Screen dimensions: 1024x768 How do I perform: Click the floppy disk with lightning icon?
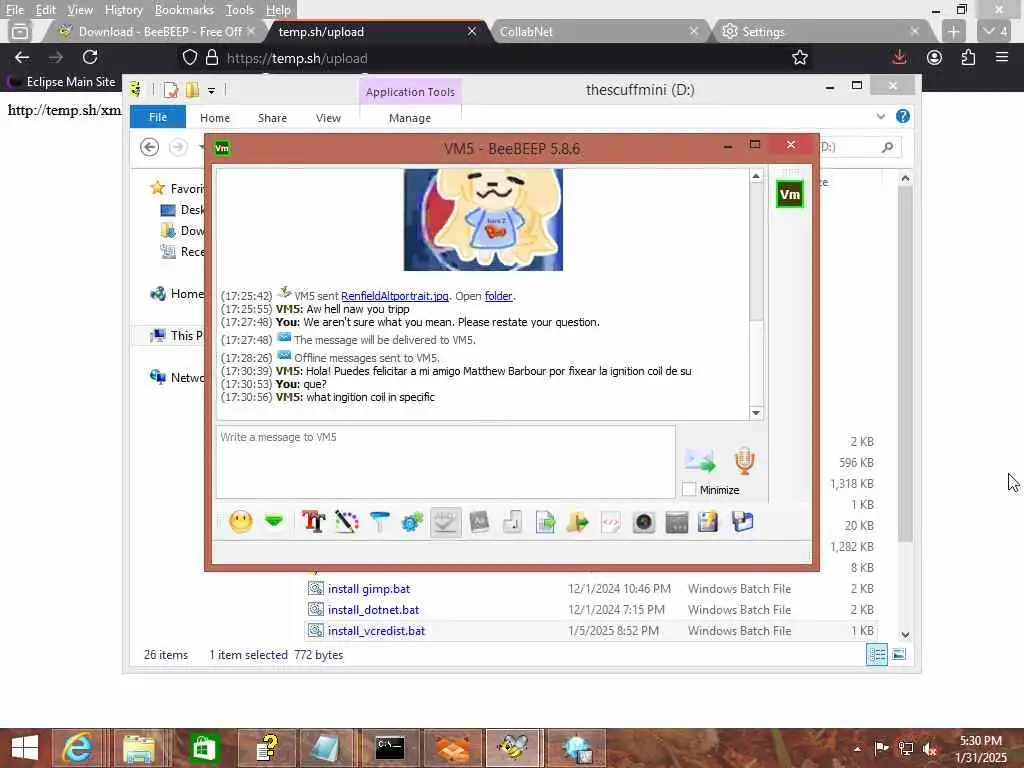tap(709, 522)
